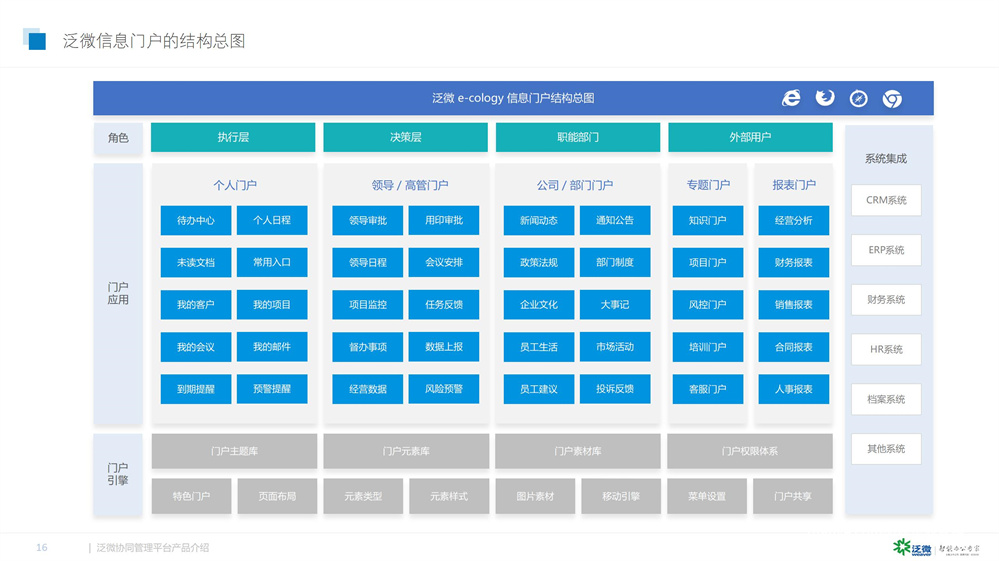This screenshot has width=999, height=561.
Task: Select the 决策层 role tab
Action: pos(406,137)
